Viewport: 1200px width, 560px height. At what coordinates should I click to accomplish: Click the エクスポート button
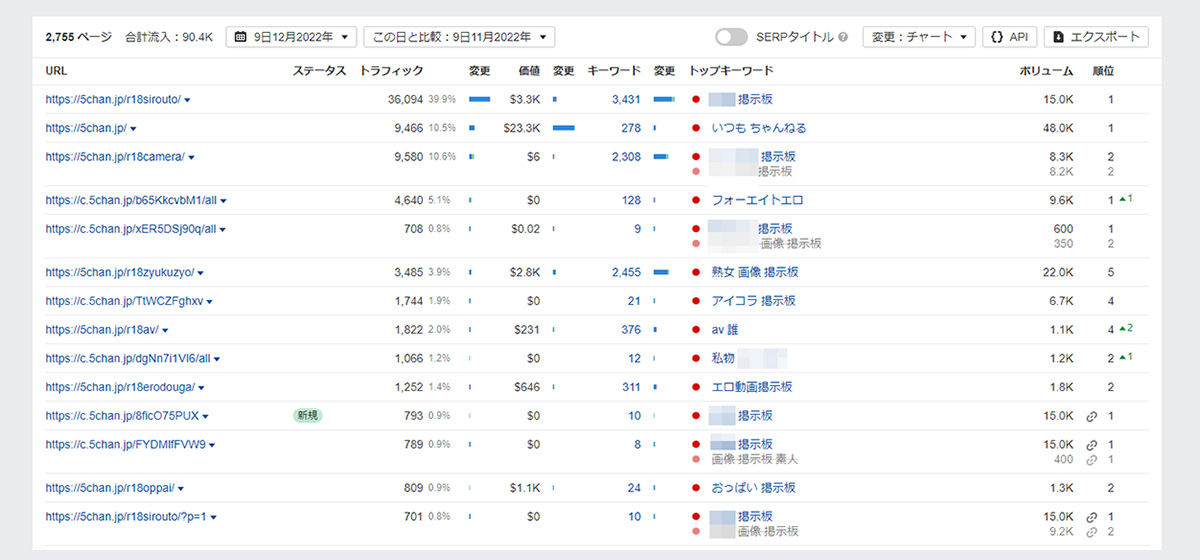pyautogui.click(x=1096, y=37)
